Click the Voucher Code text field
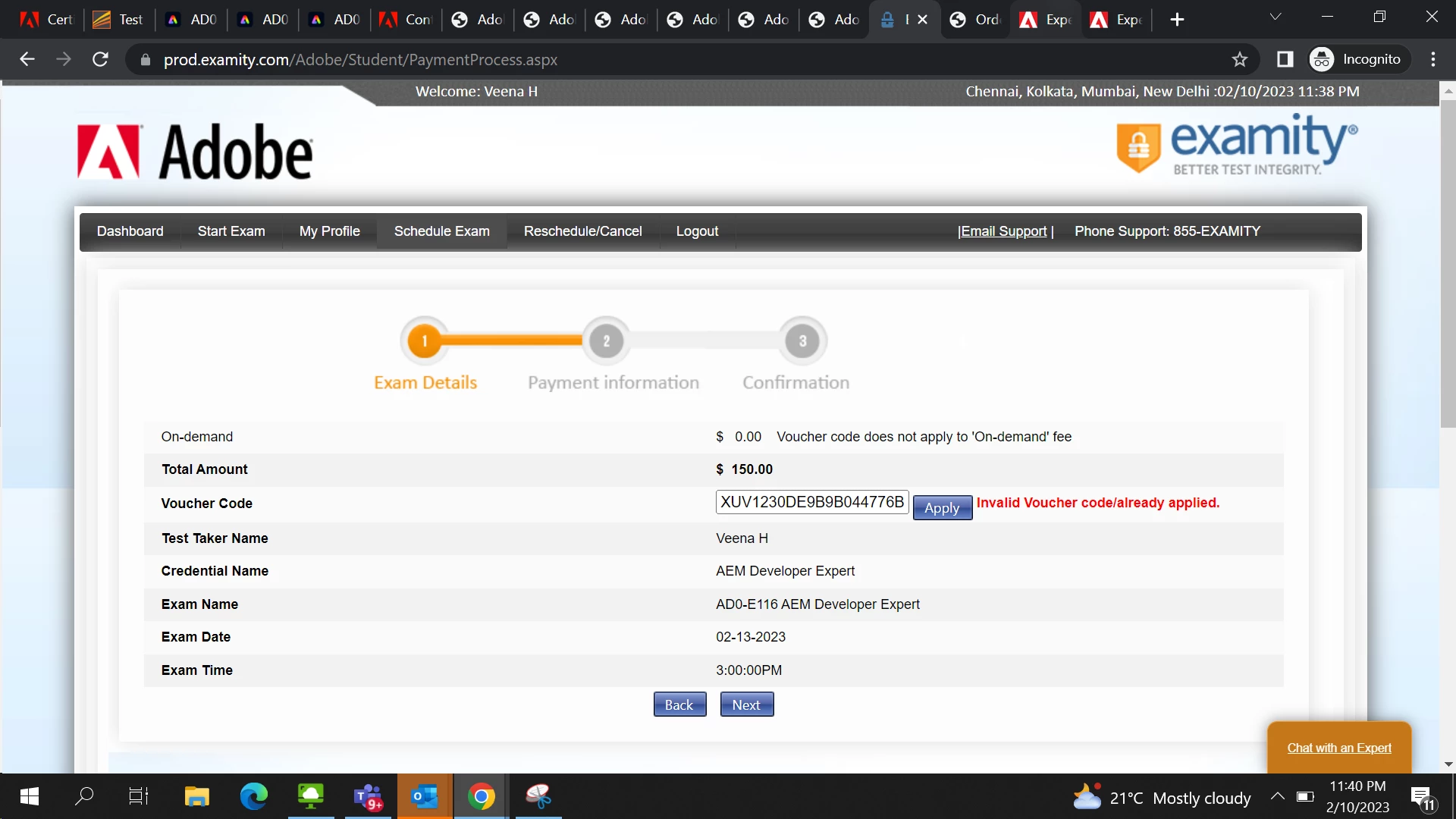This screenshot has width=1456, height=819. point(811,502)
